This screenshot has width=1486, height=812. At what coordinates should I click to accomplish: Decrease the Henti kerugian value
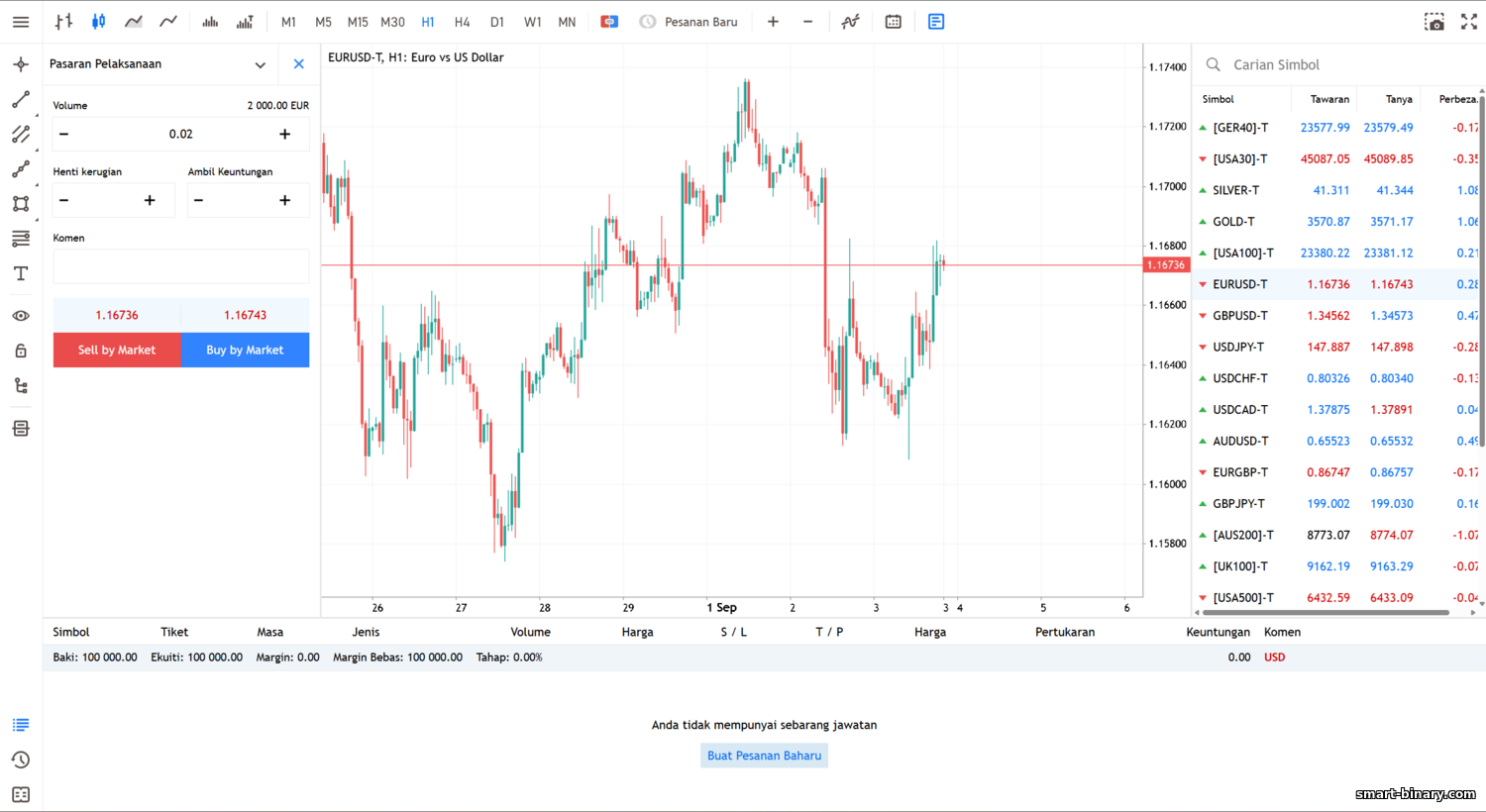[64, 200]
